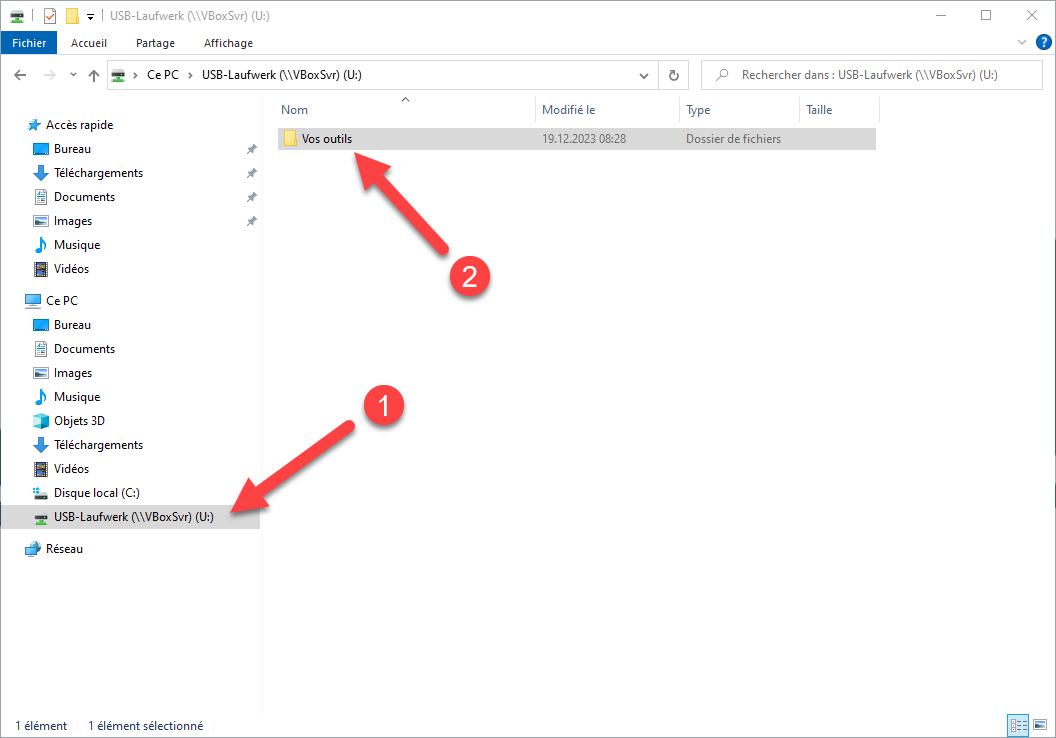The height and width of the screenshot is (738, 1056).
Task: Click the Ce PC computer icon
Action: [33, 300]
